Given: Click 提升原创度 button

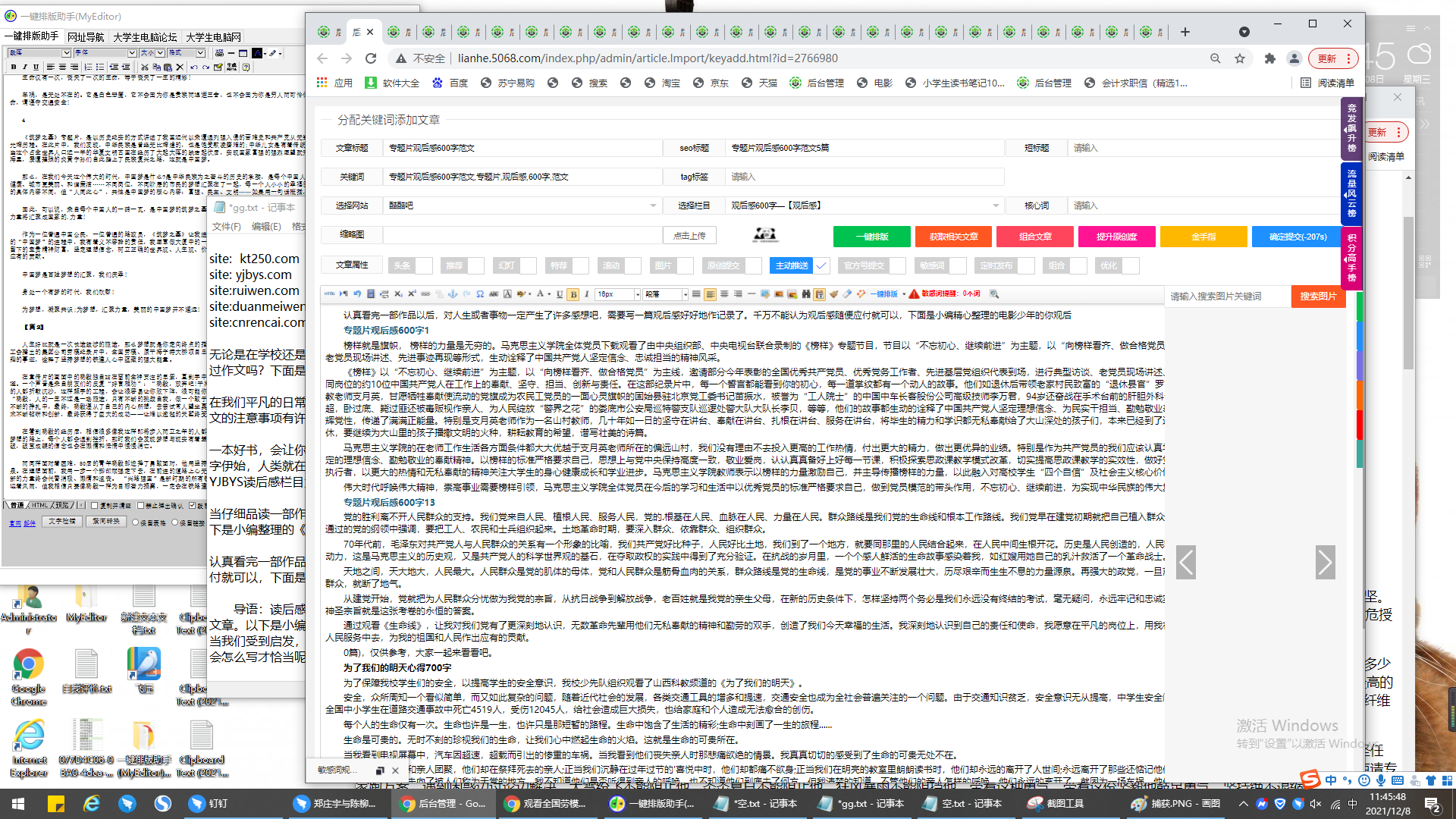Looking at the screenshot, I should pos(1116,237).
